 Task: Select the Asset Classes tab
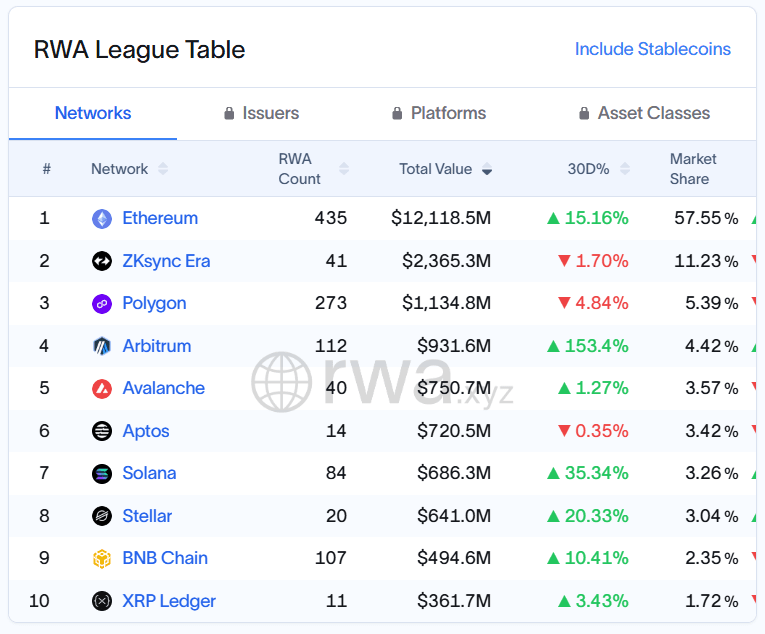[644, 113]
